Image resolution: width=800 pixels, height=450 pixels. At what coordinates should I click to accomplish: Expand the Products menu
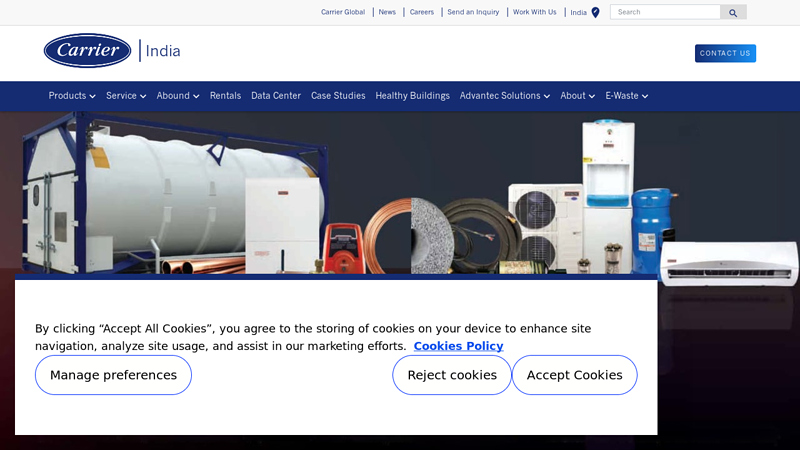tap(72, 96)
